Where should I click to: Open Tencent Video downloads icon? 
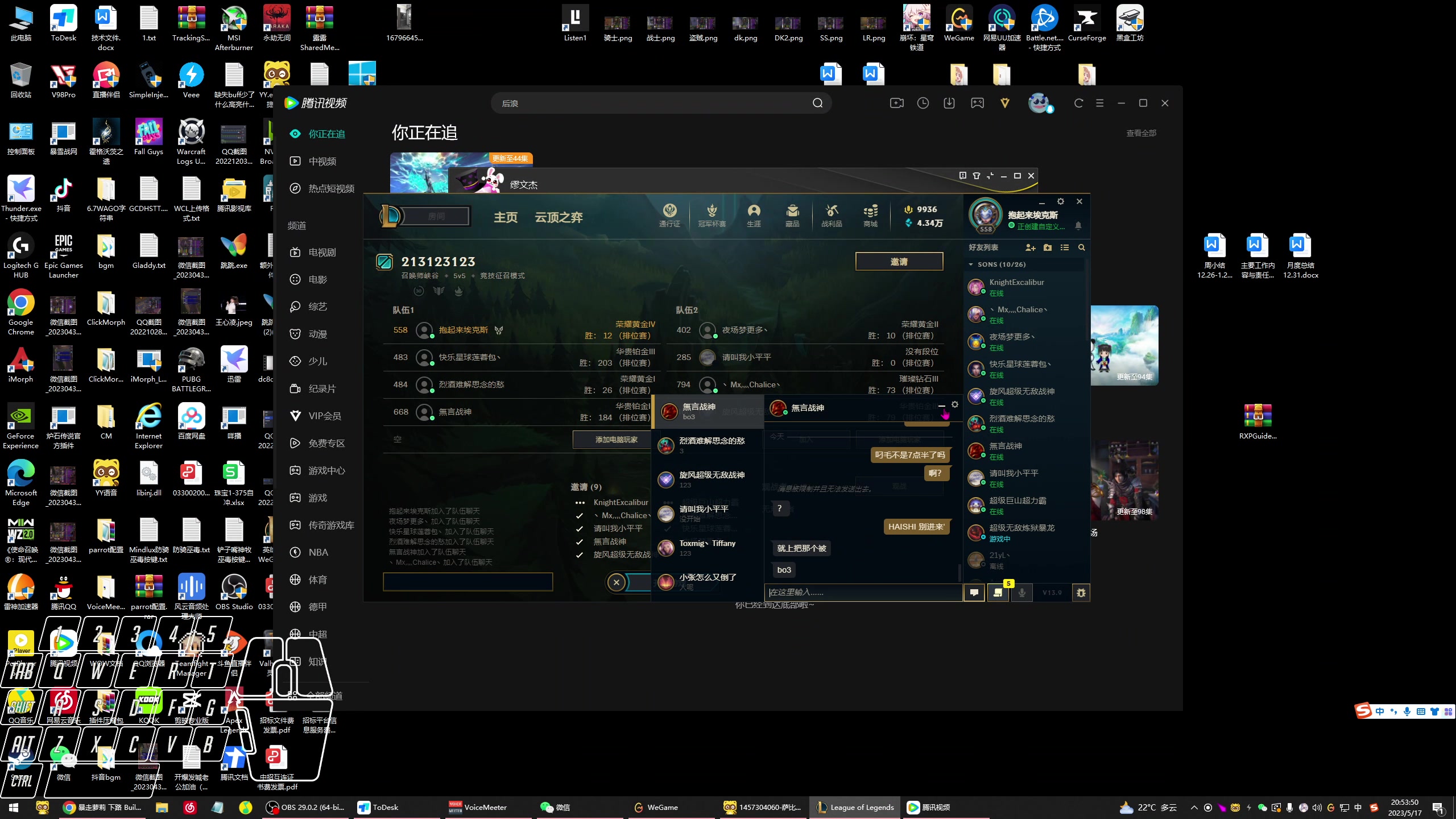pyautogui.click(x=949, y=103)
